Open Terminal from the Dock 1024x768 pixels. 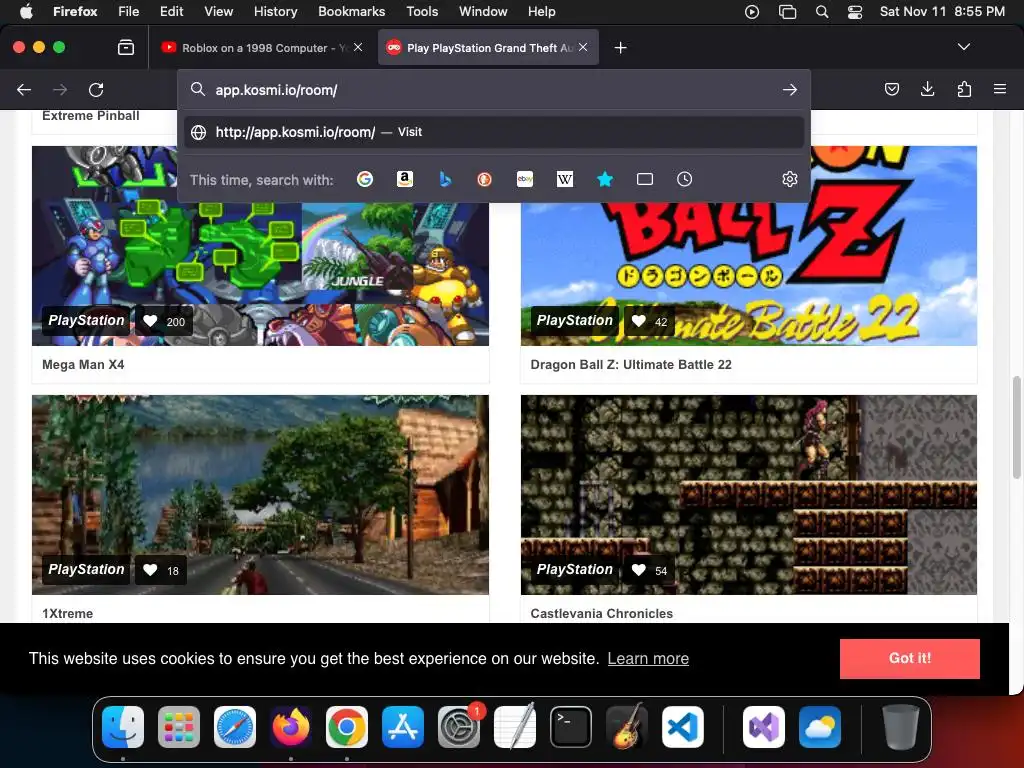point(571,727)
